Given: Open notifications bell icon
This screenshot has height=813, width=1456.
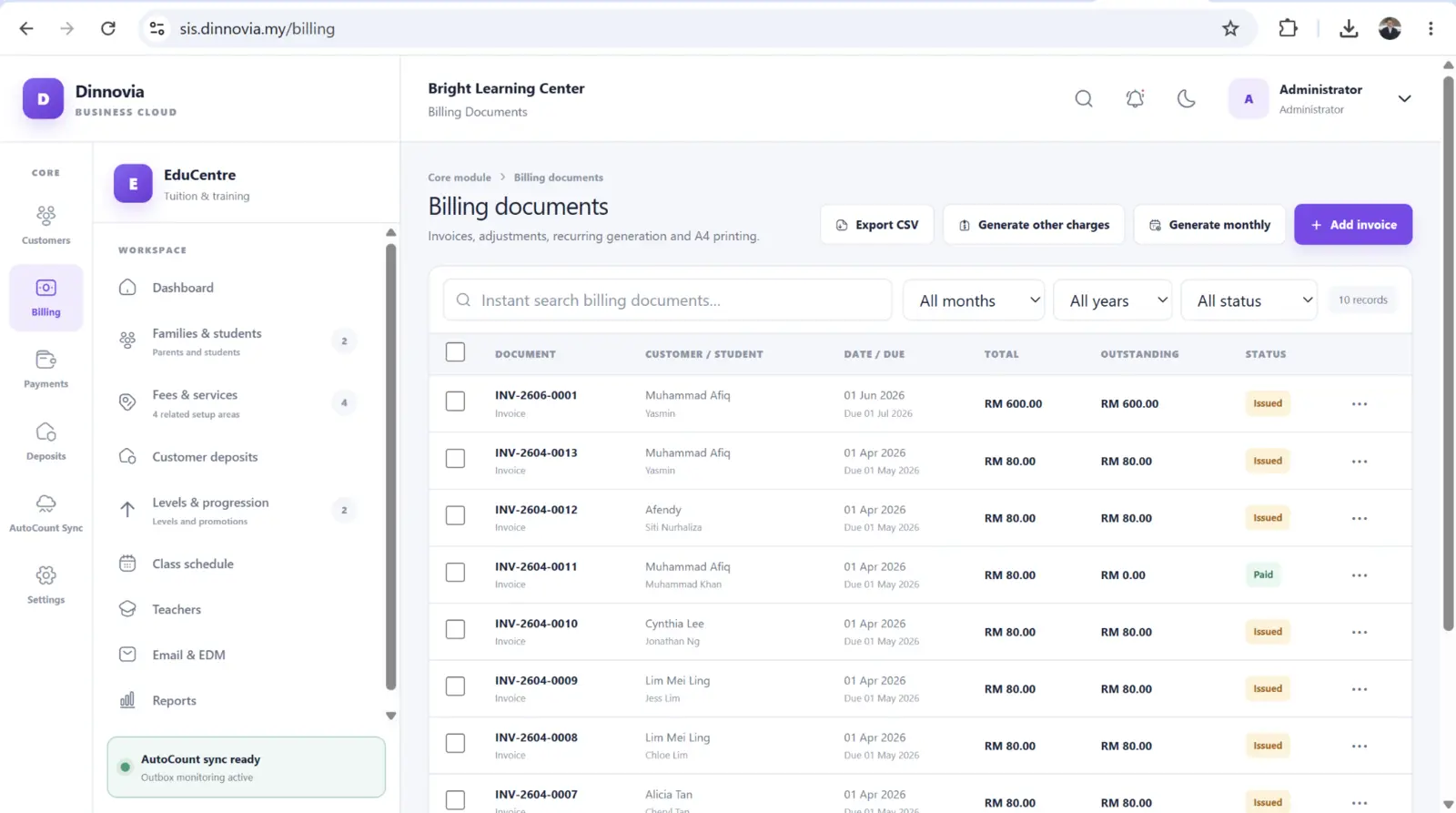Looking at the screenshot, I should click(1135, 98).
